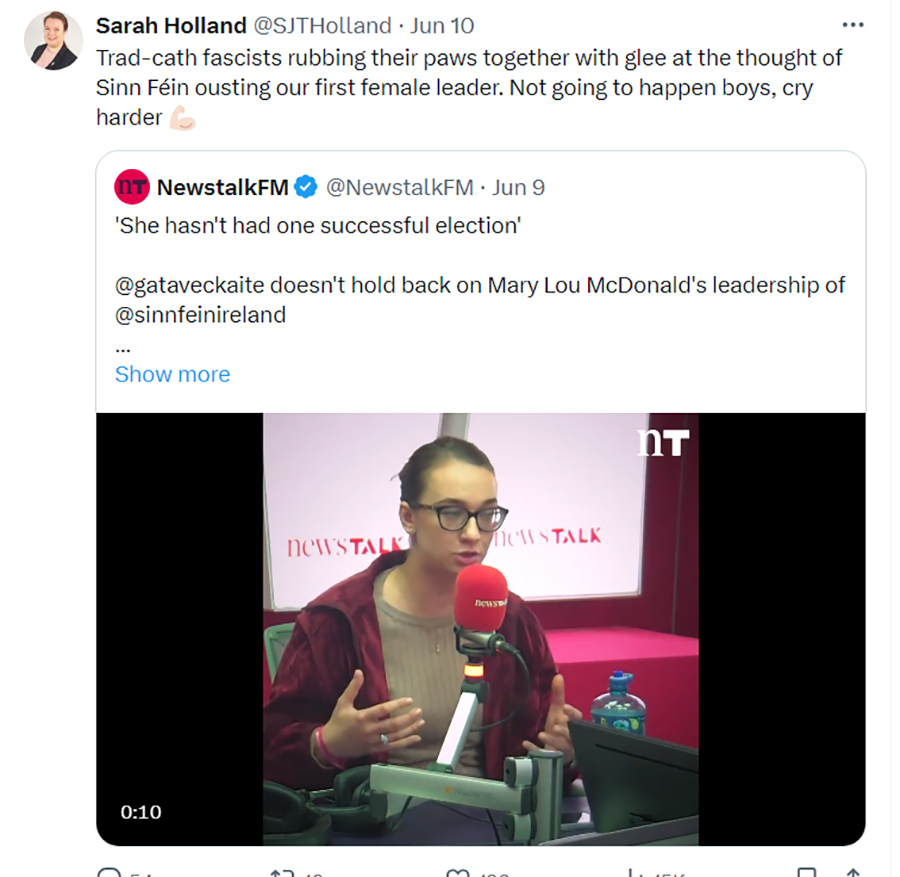Open the Sarah Holland display name link
The width and height of the screenshot is (900, 877).
point(171,25)
